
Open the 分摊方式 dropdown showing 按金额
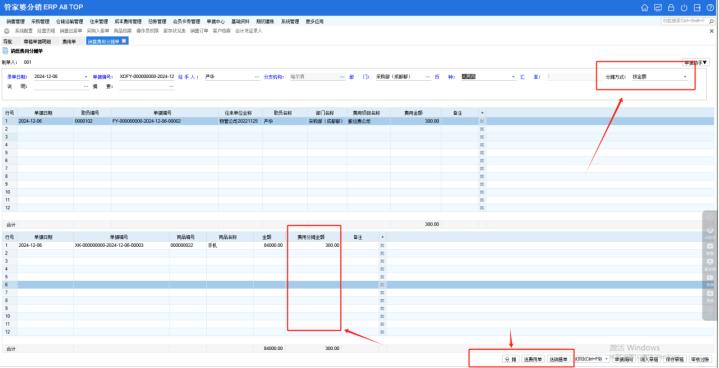[686, 77]
